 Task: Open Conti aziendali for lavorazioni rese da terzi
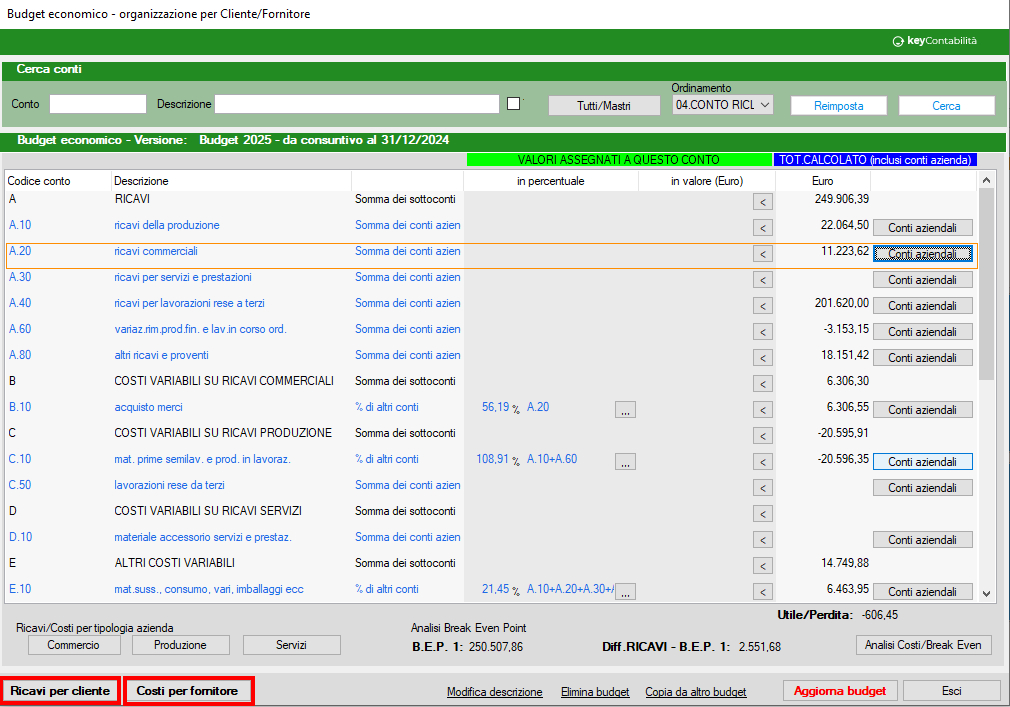click(x=922, y=488)
